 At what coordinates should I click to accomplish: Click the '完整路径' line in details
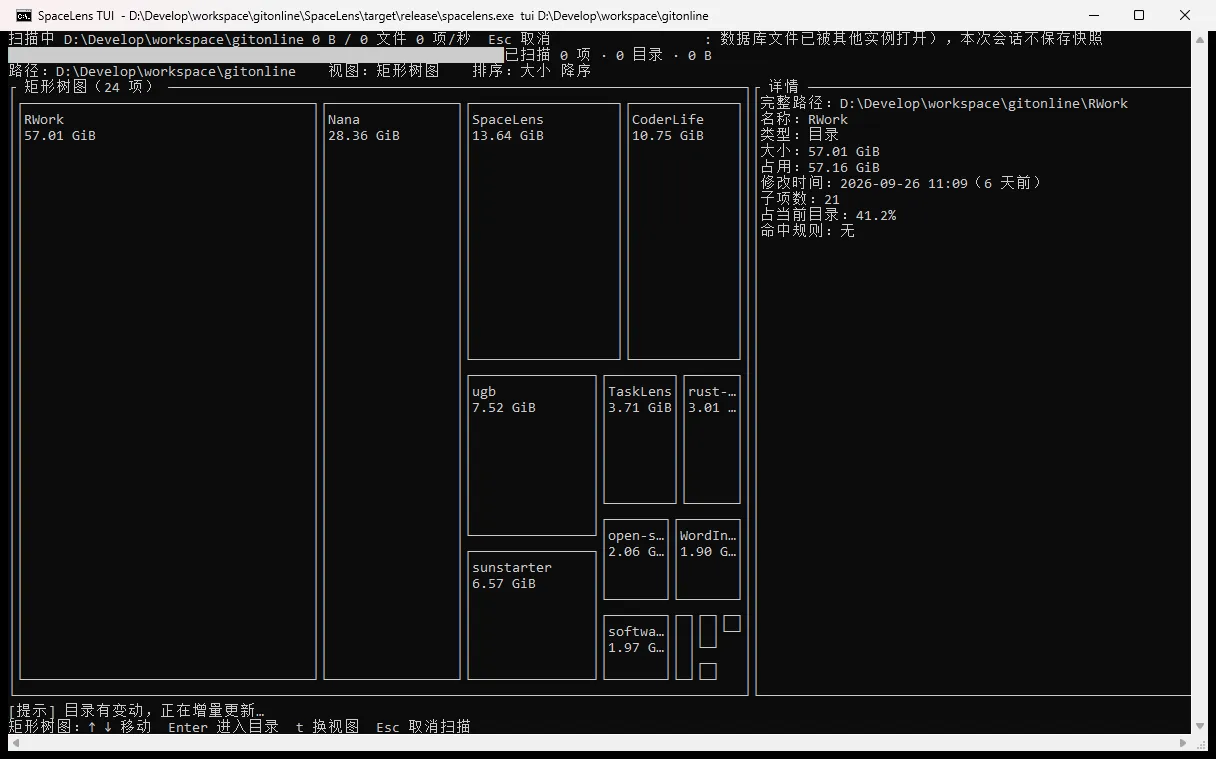point(944,103)
